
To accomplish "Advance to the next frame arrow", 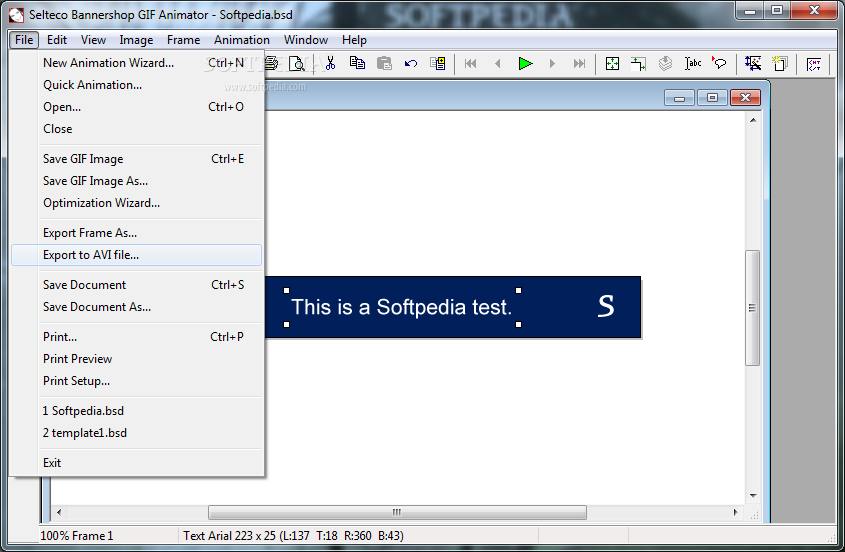I will point(552,64).
